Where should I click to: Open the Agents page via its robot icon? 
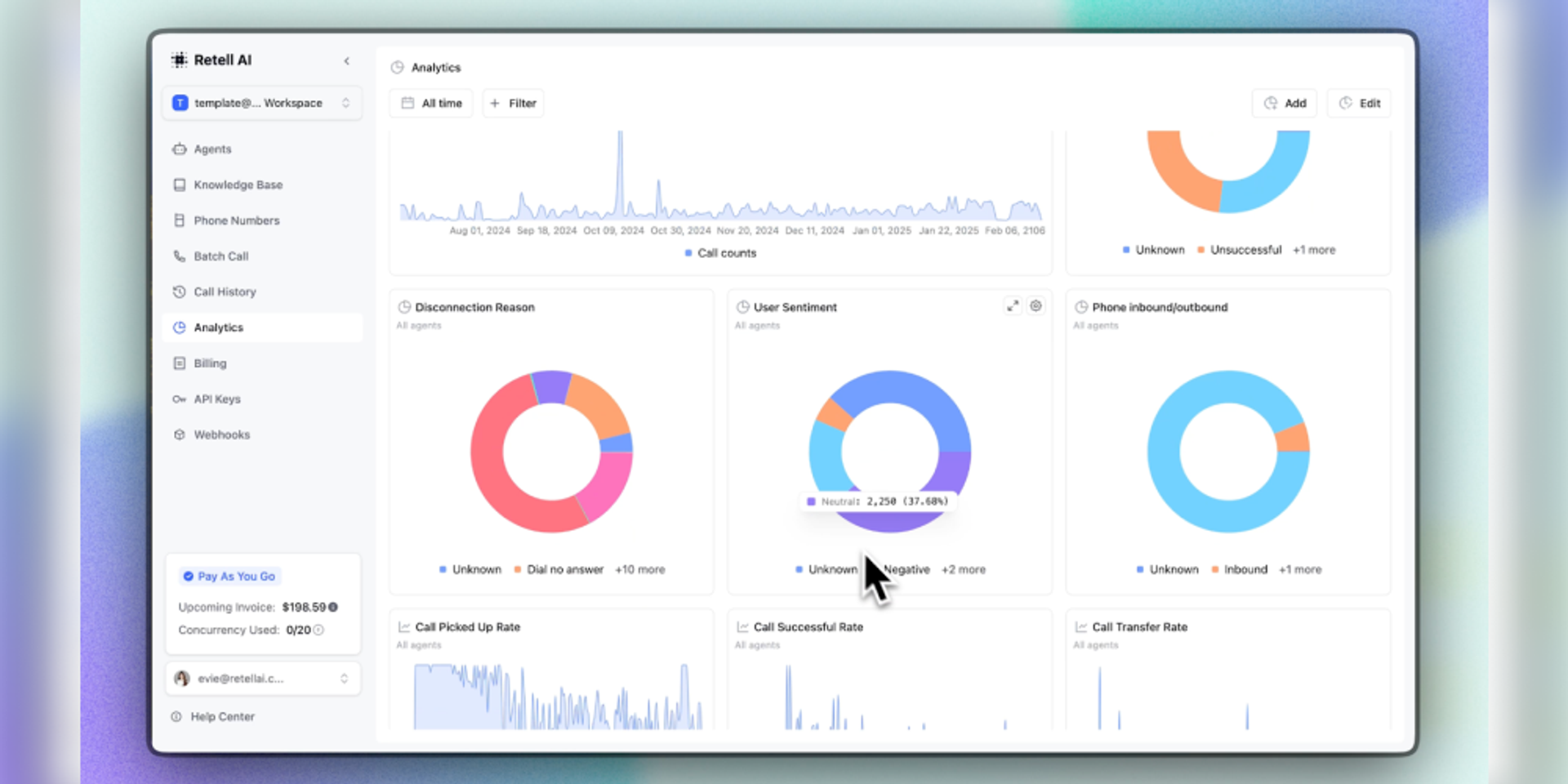(x=180, y=149)
